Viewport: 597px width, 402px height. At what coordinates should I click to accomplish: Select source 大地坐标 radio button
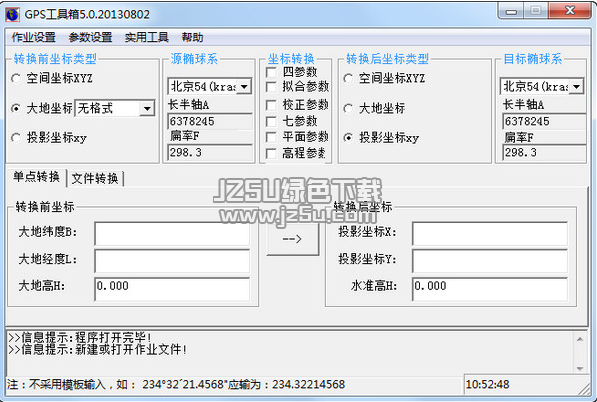[x=16, y=108]
